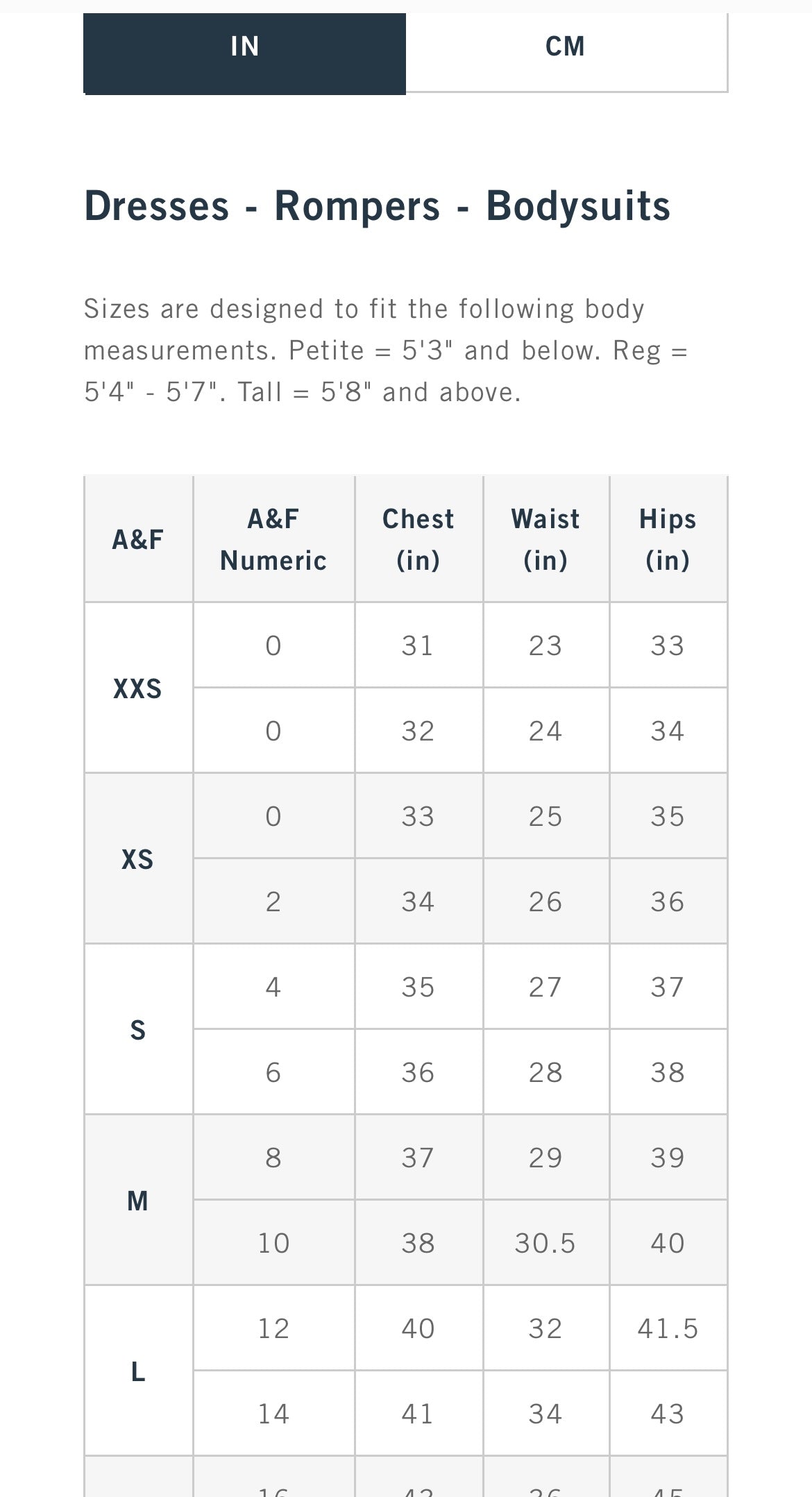
Task: Select numeric size 10 cell
Action: tap(273, 1243)
